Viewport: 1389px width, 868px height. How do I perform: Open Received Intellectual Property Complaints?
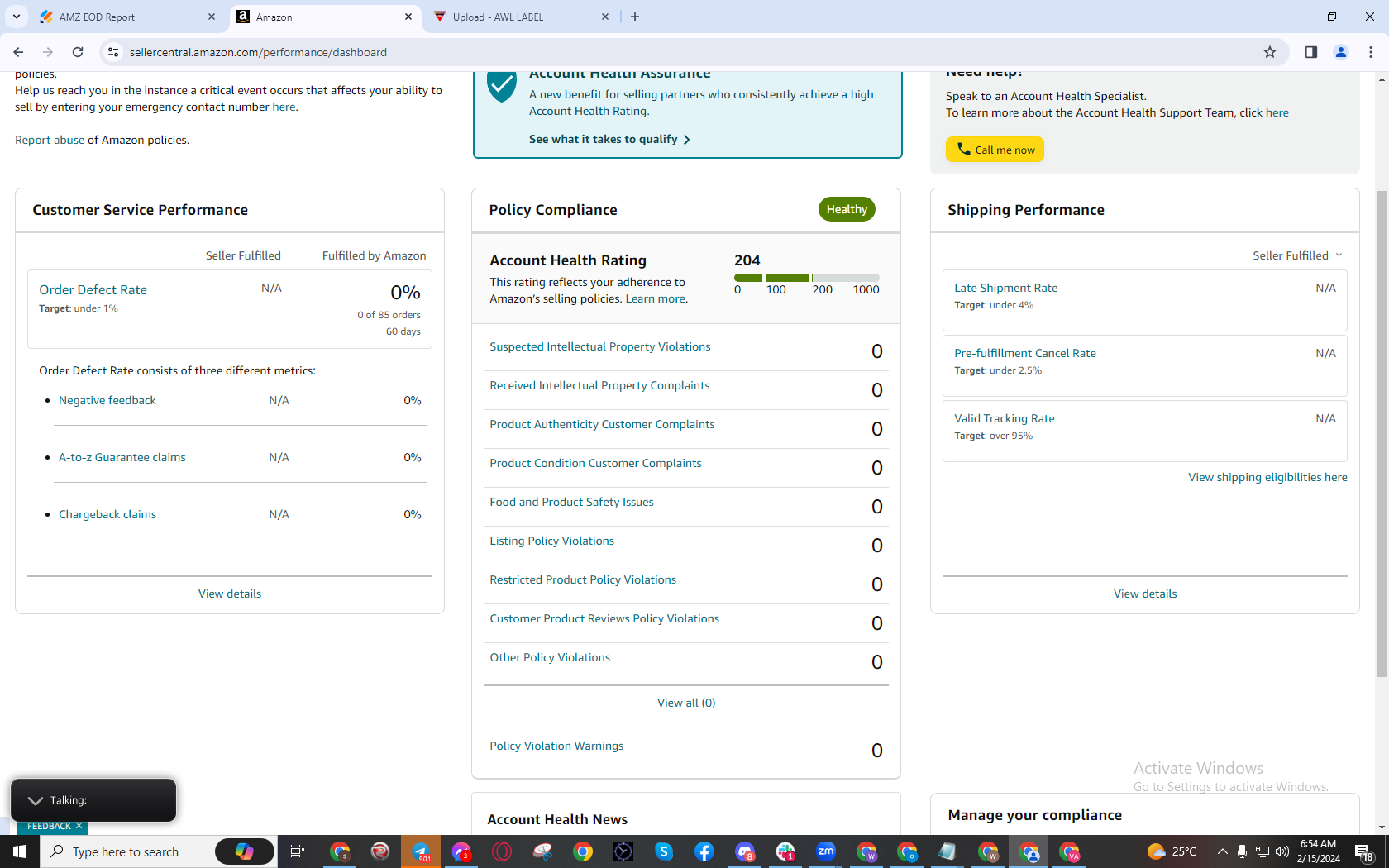click(599, 385)
